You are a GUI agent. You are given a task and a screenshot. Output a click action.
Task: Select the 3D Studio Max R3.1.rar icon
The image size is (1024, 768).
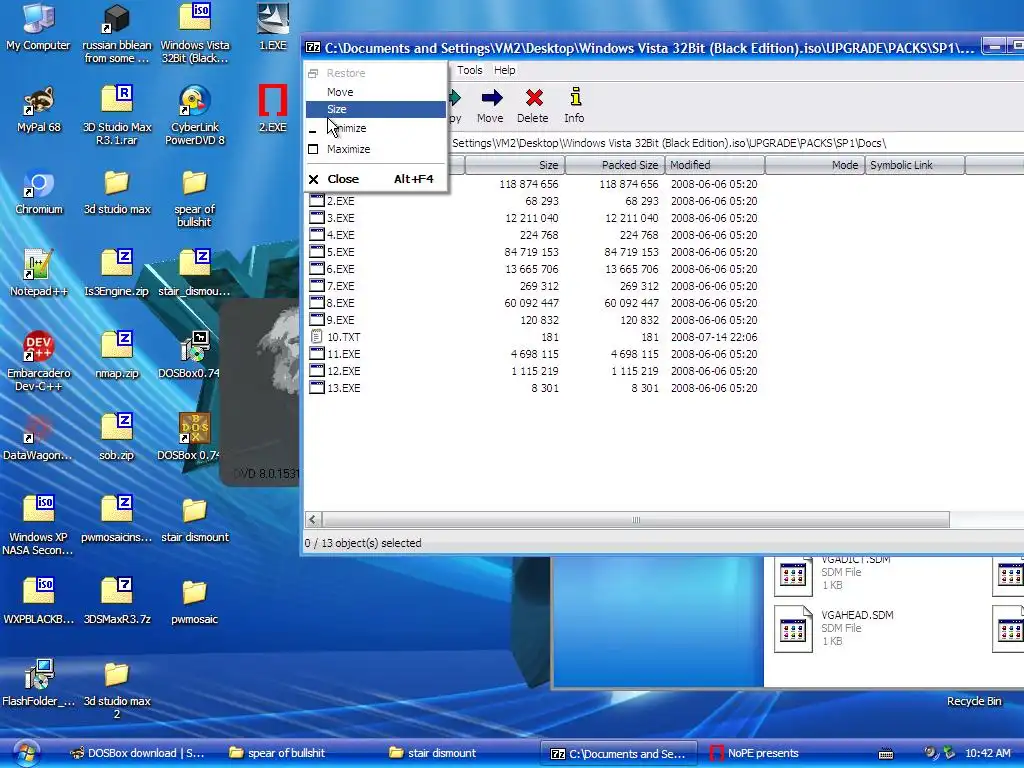117,99
